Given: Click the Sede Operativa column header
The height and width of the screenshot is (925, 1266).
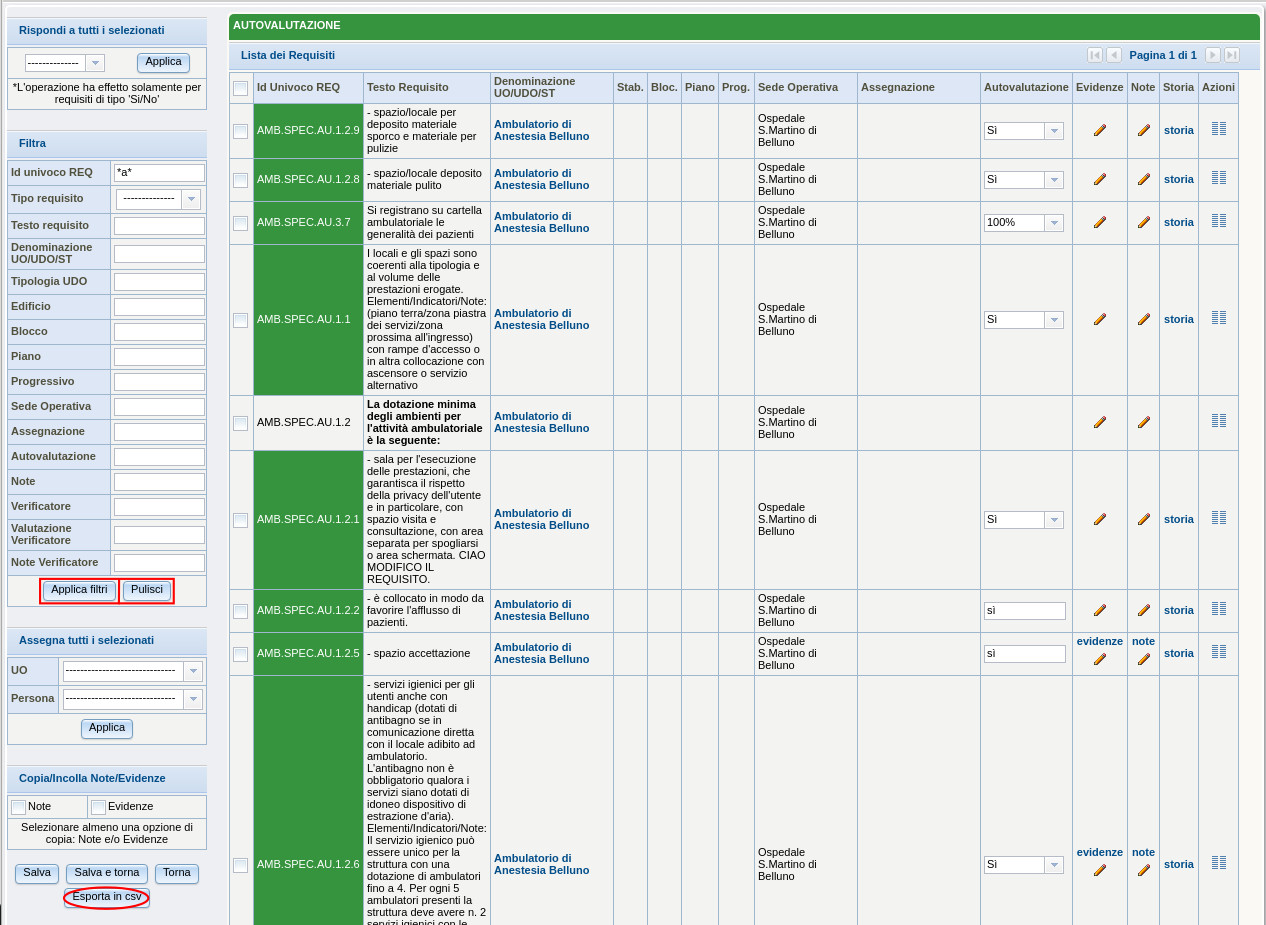Looking at the screenshot, I should pos(797,87).
